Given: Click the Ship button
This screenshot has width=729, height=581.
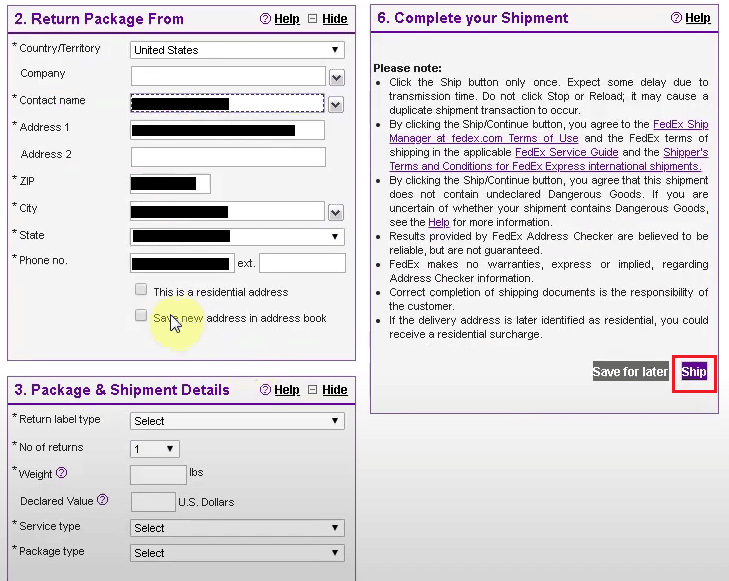Looking at the screenshot, I should (x=694, y=371).
